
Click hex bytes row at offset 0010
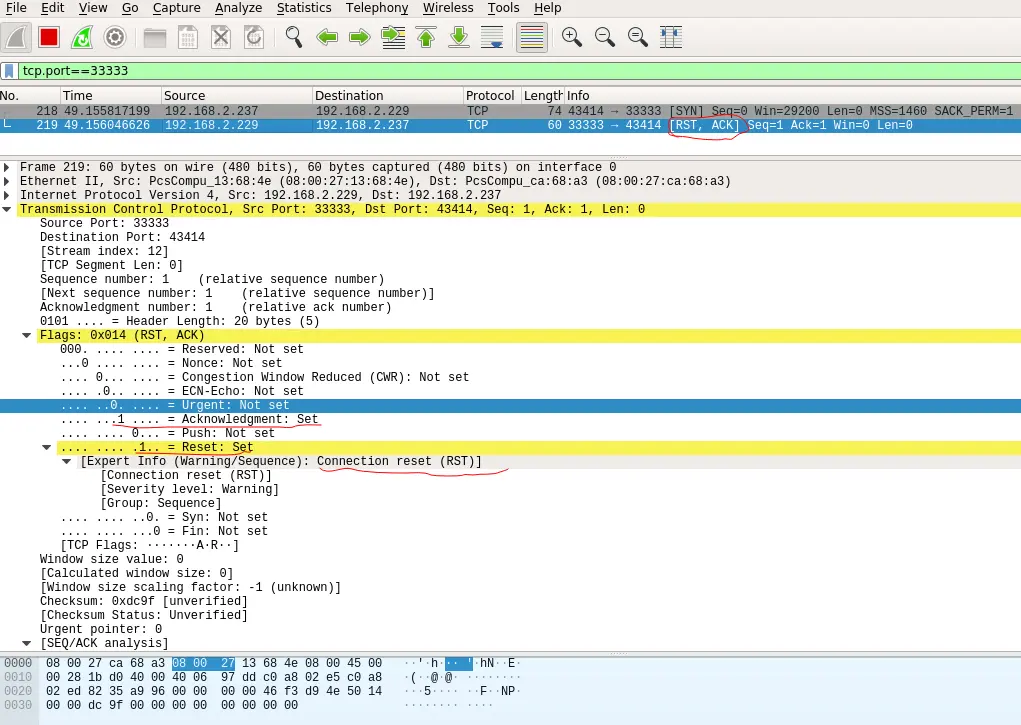[x=214, y=677]
